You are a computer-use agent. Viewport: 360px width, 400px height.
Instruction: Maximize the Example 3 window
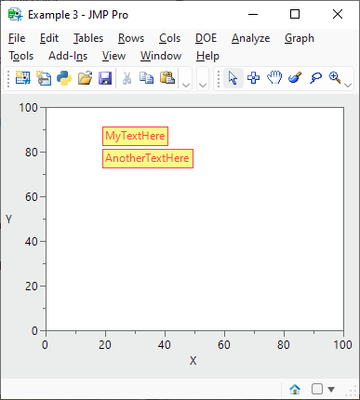(x=295, y=14)
